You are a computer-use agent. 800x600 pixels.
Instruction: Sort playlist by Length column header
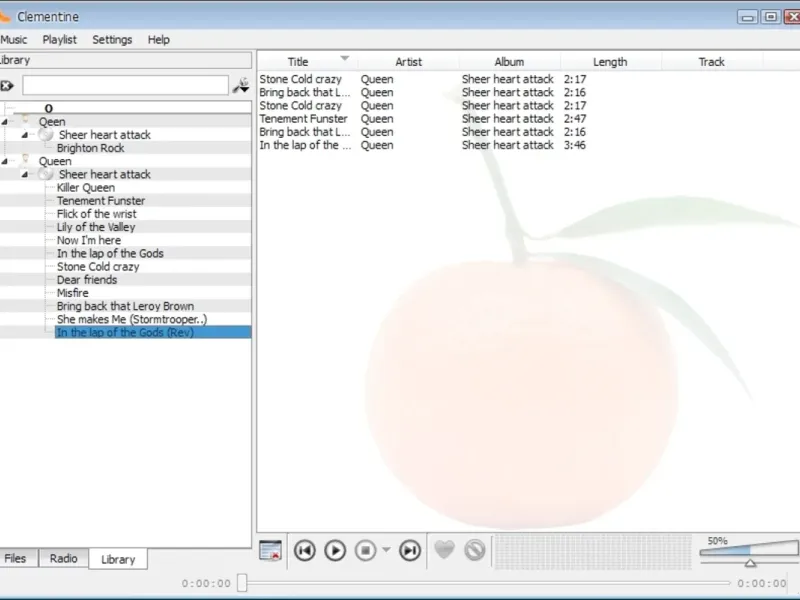click(x=610, y=62)
